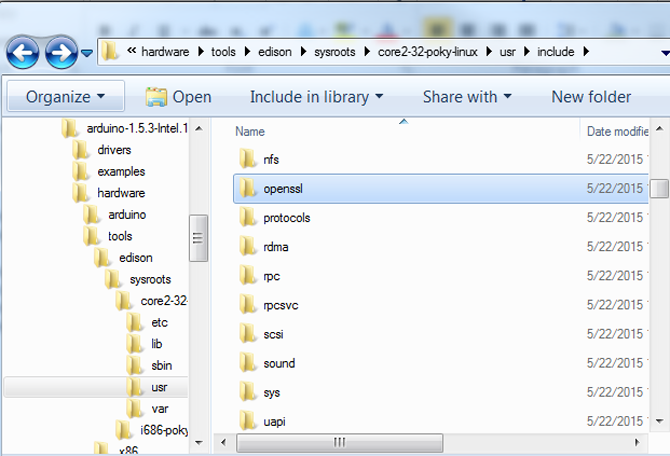The height and width of the screenshot is (456, 670).
Task: Select 'tools' in the address breadcrumb
Action: click(x=223, y=52)
